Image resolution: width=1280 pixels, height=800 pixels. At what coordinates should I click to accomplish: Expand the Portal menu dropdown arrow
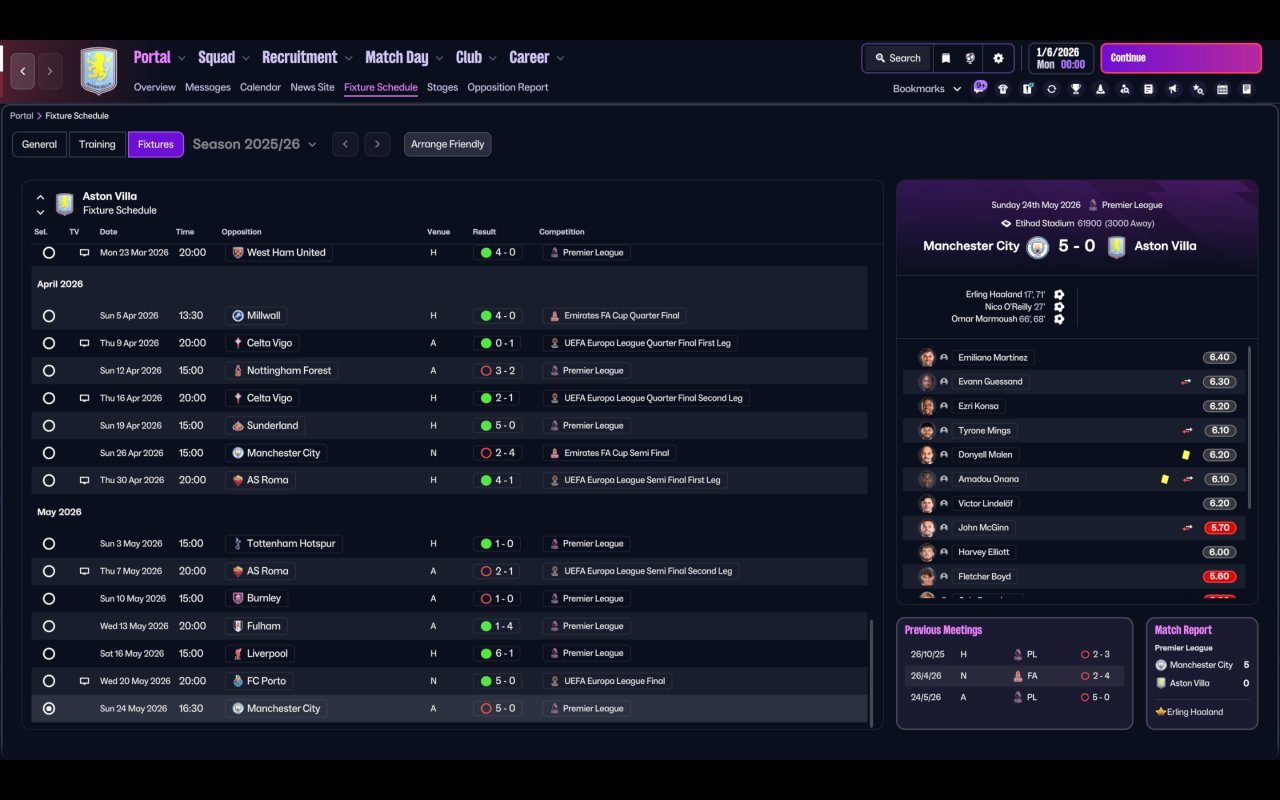point(181,58)
